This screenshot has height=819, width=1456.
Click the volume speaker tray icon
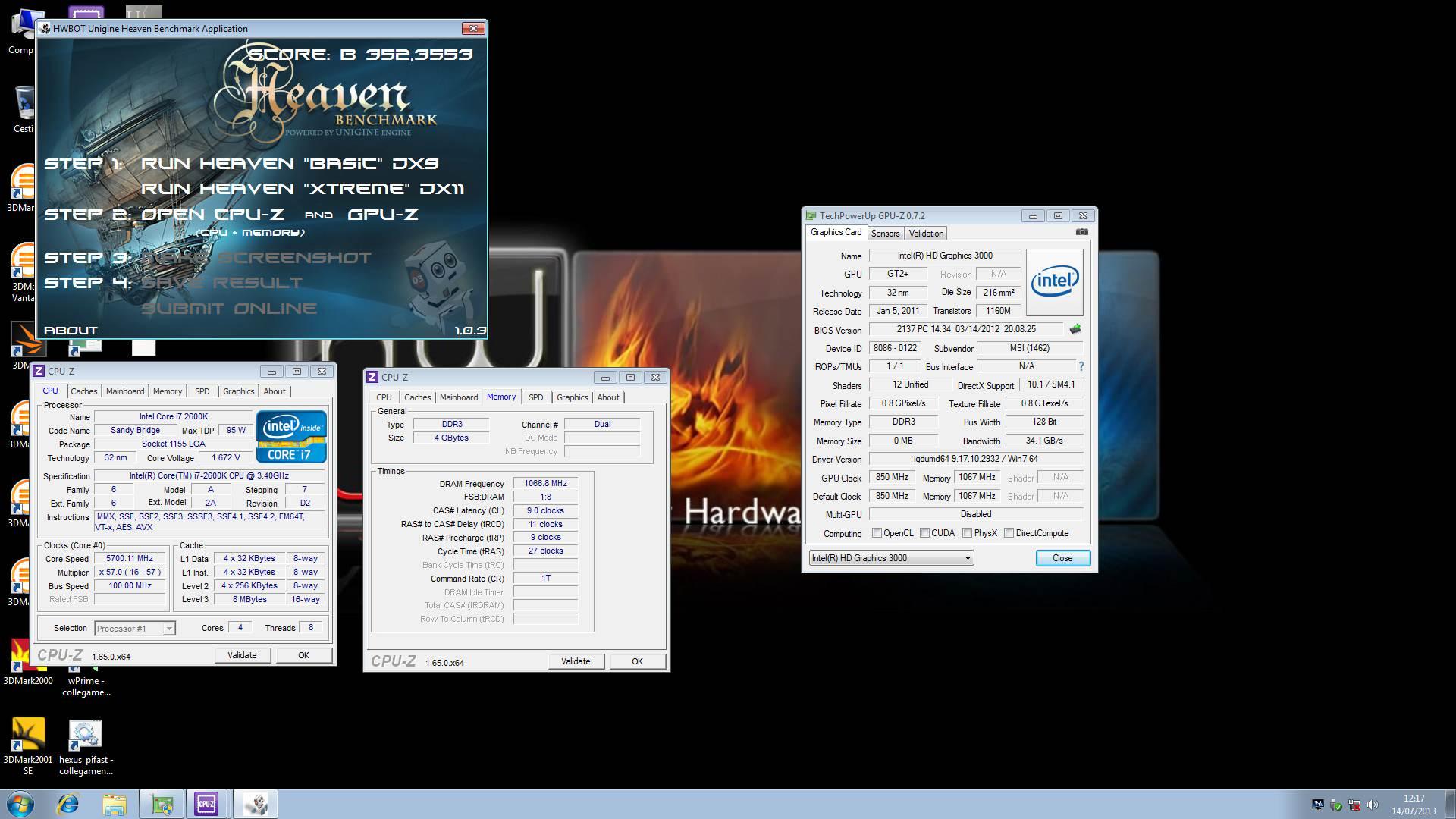[1373, 805]
